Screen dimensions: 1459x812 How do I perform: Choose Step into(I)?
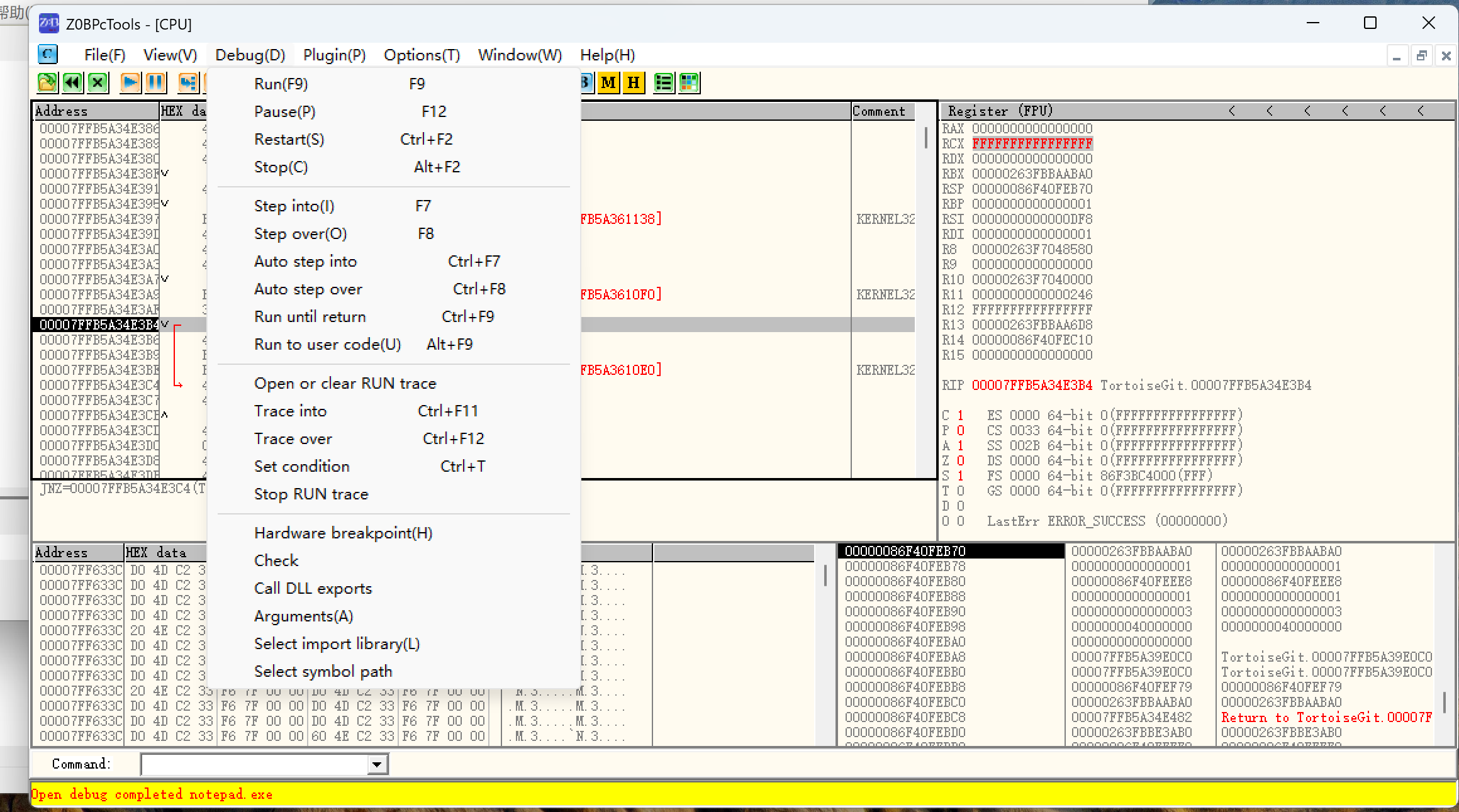tap(394, 206)
